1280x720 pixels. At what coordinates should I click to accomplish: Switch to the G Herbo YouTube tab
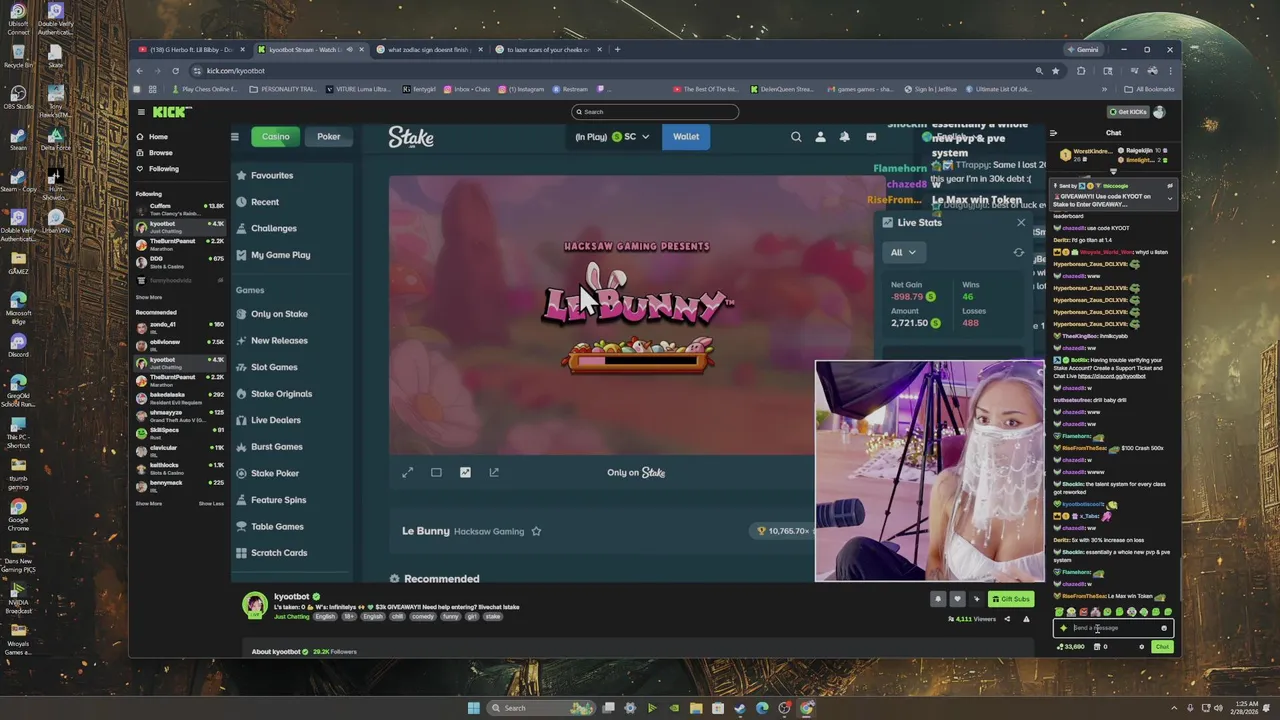click(190, 49)
